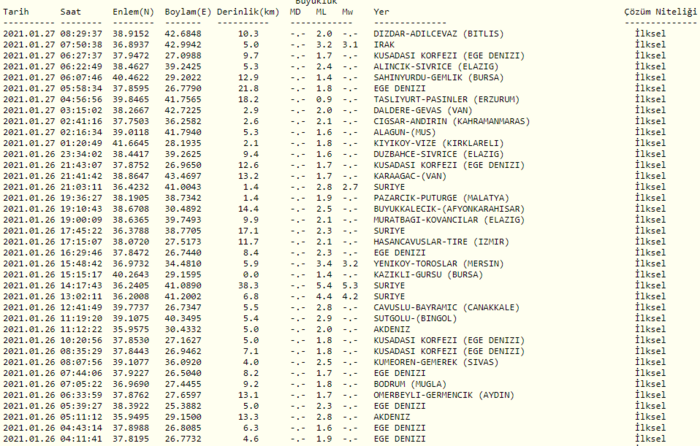Click depth value 38.3
Screen dimensions: 700x446
[248, 285]
